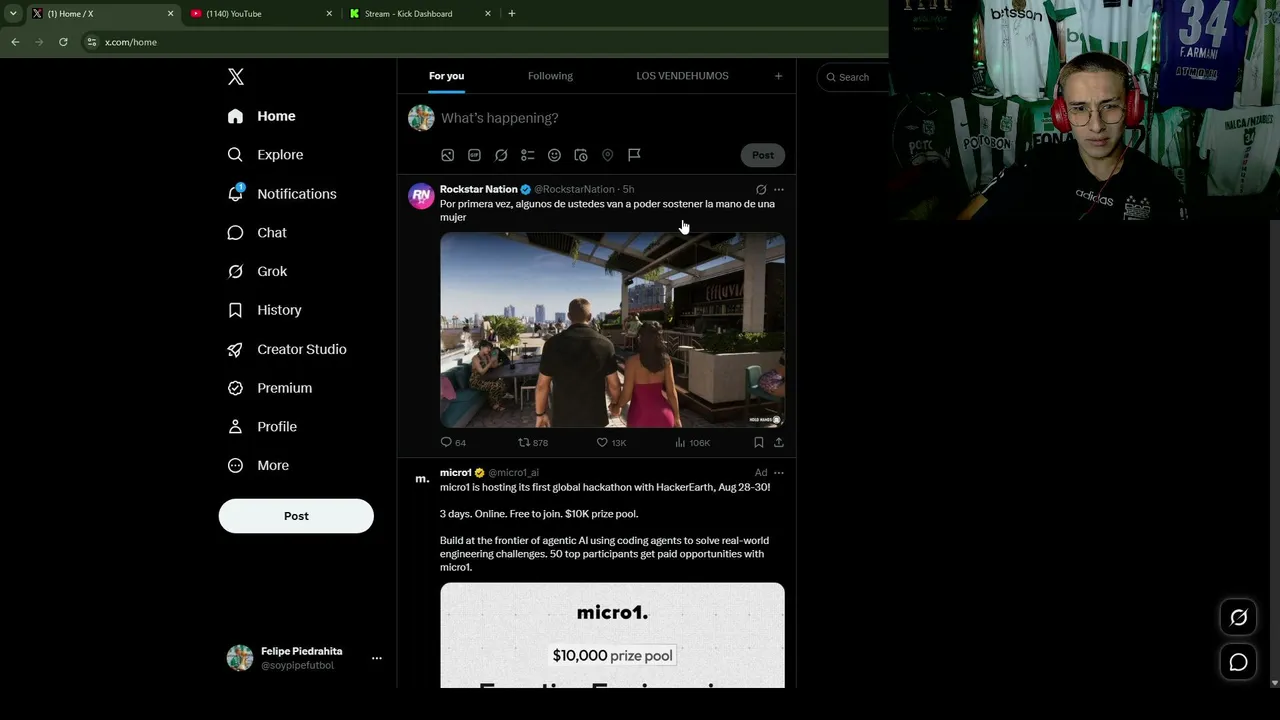Click the 5h timestamp on Rockstar Nation post
This screenshot has width=1280, height=720.
[628, 189]
